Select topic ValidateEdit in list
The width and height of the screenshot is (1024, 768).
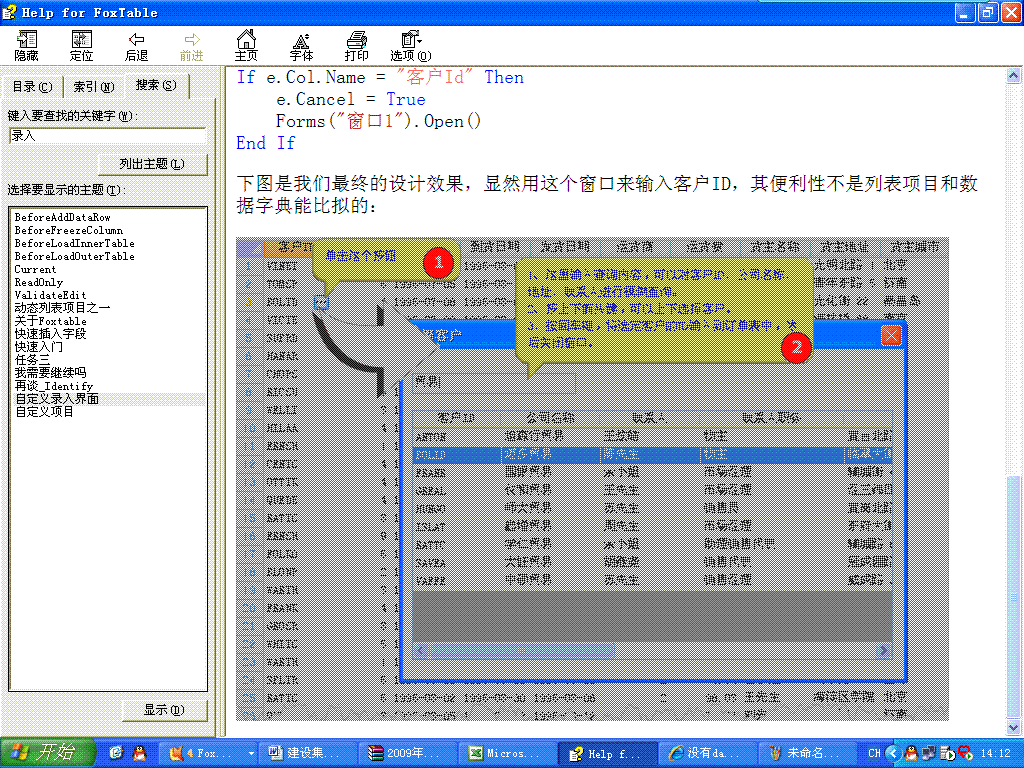click(x=50, y=295)
